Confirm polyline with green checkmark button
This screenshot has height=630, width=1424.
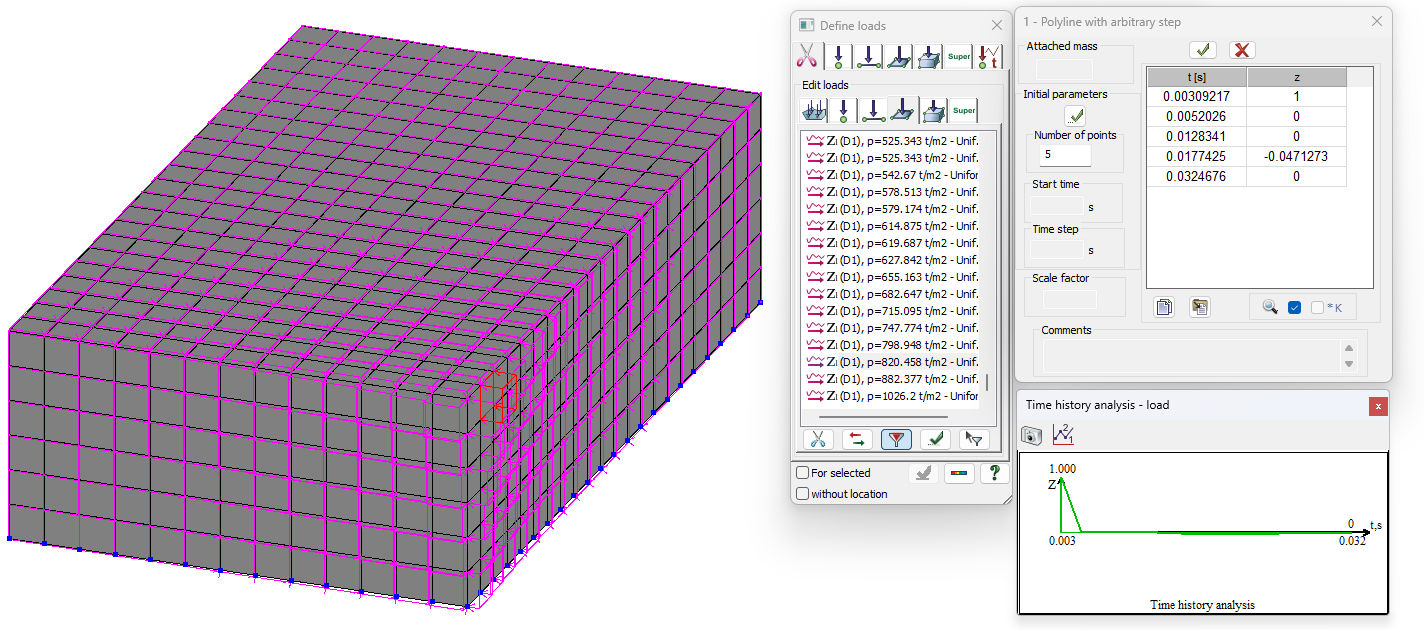pyautogui.click(x=1203, y=49)
